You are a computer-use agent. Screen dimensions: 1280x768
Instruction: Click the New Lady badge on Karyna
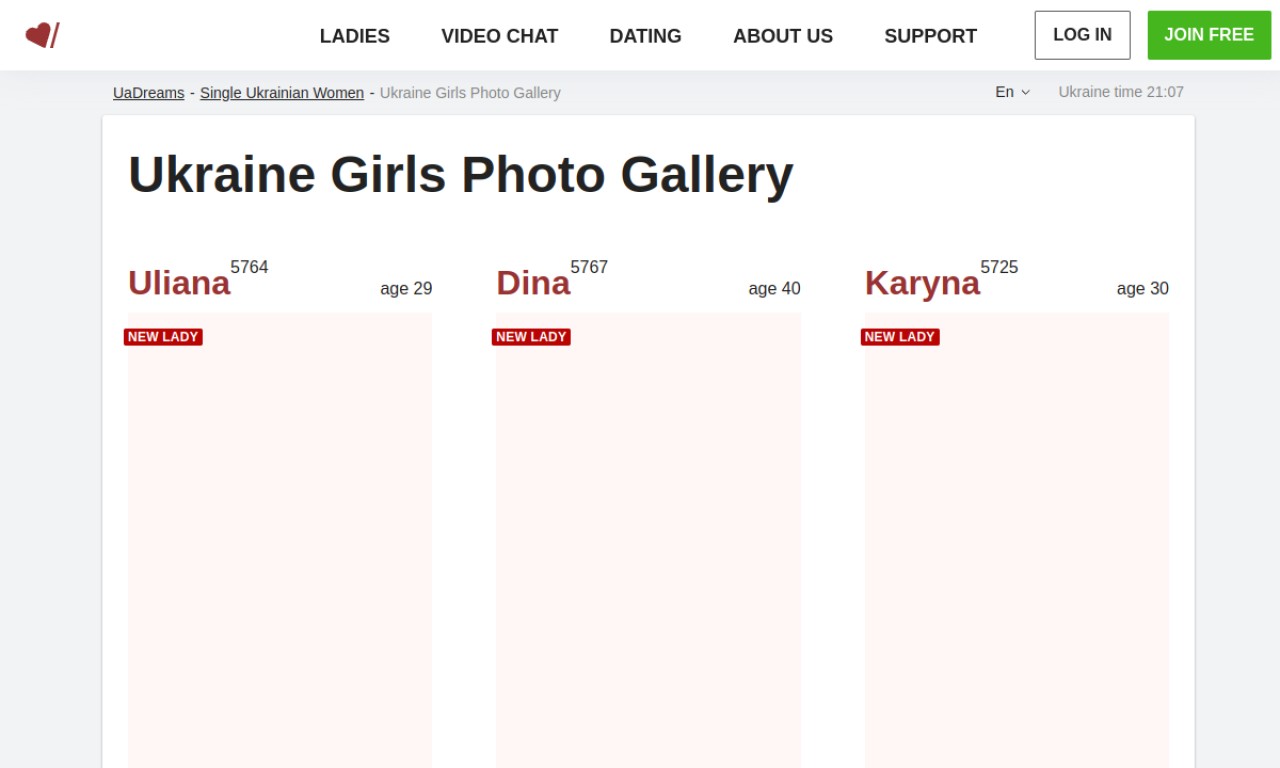[899, 337]
